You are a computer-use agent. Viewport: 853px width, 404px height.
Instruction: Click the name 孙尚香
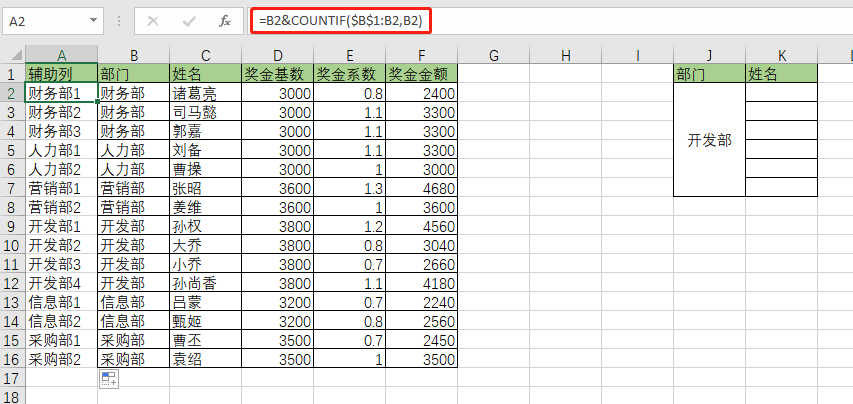[x=194, y=283]
